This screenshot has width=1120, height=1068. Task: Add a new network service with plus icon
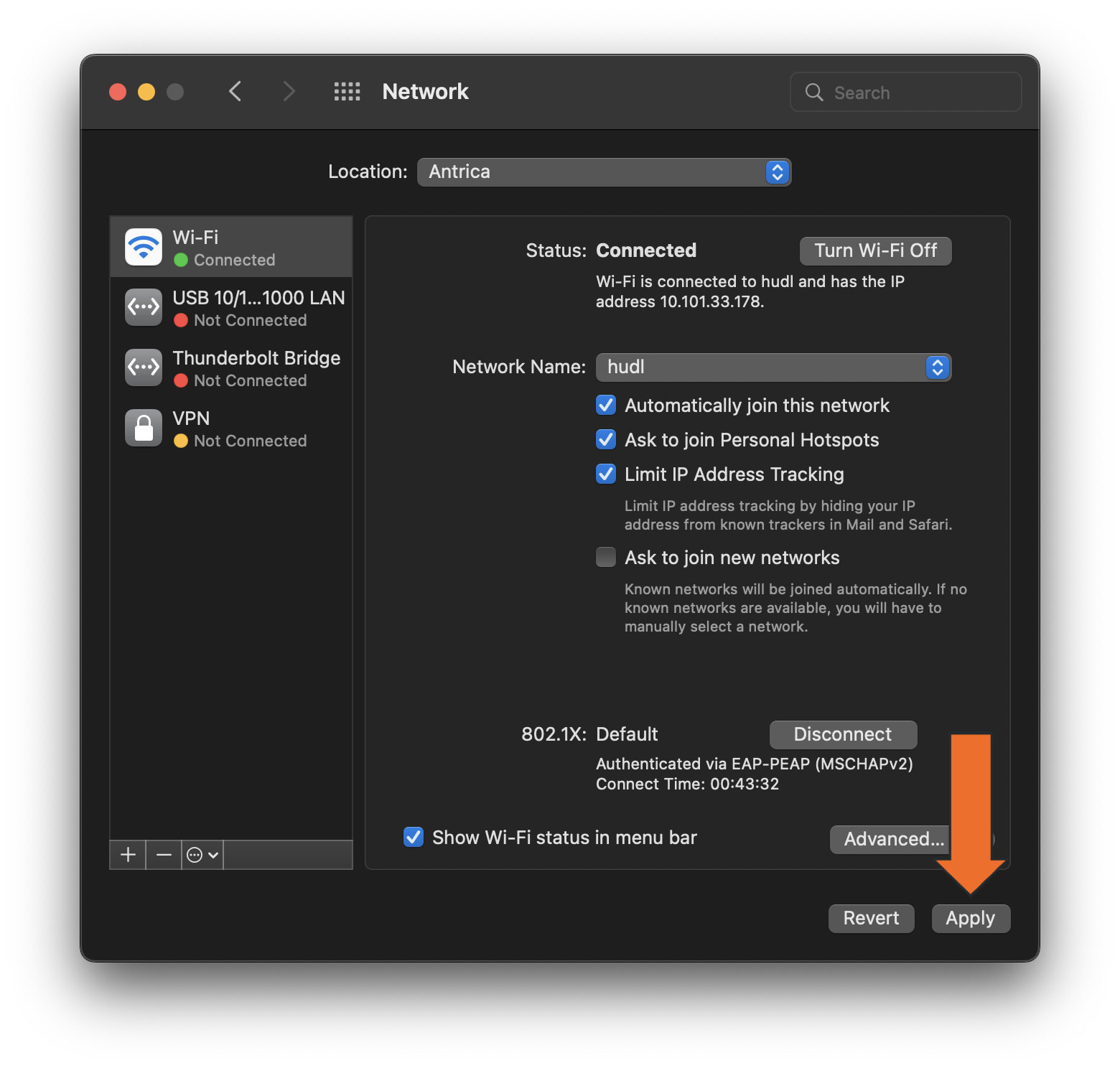click(127, 854)
